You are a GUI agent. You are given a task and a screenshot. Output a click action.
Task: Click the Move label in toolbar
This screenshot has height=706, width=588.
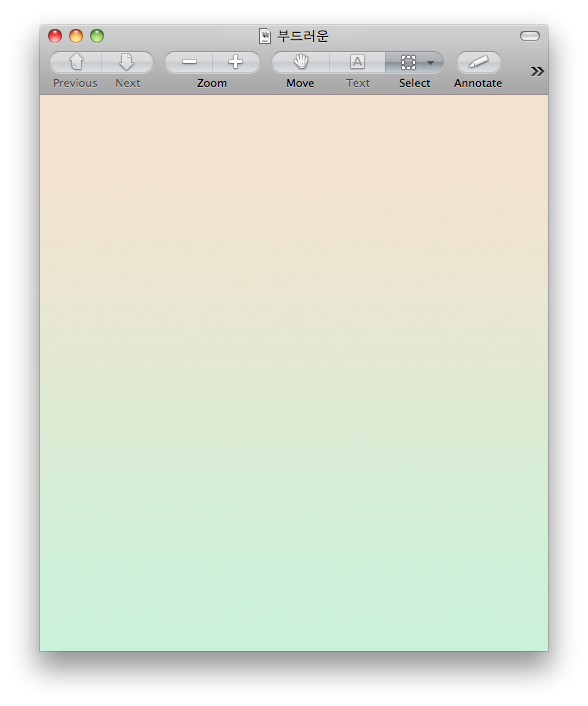[x=300, y=83]
